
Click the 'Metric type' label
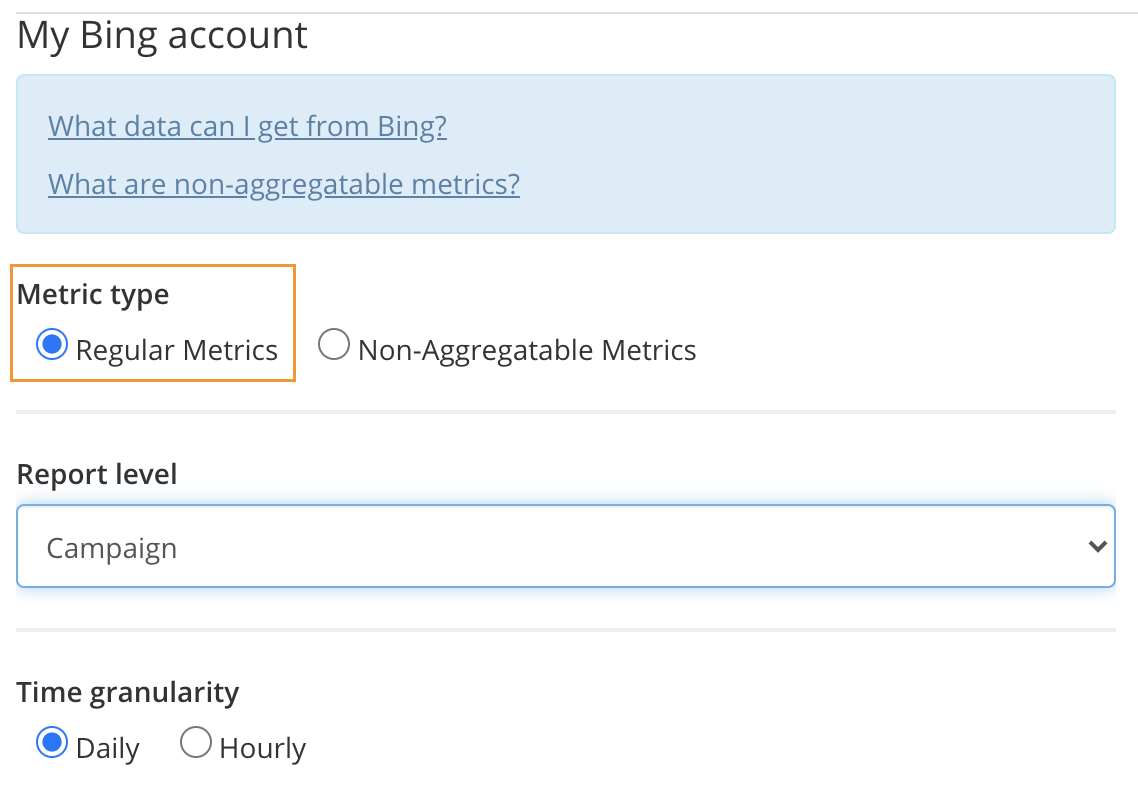(93, 295)
